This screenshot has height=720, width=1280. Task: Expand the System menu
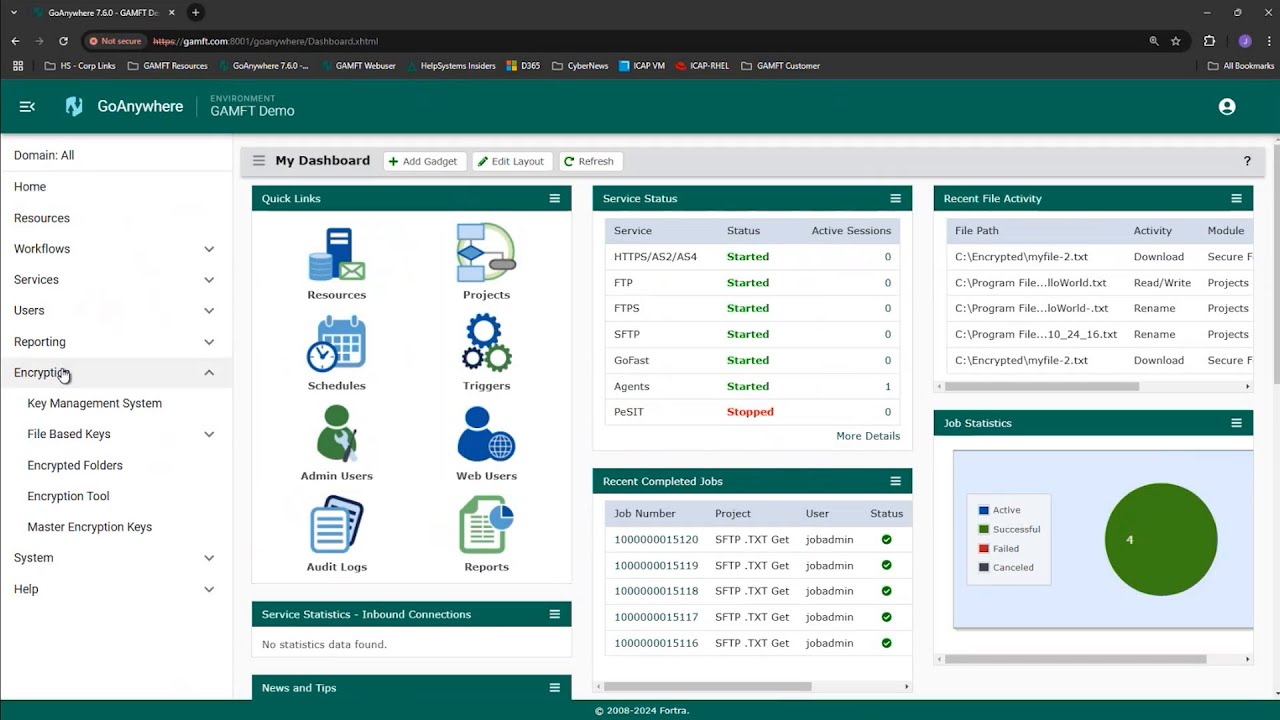click(x=209, y=558)
